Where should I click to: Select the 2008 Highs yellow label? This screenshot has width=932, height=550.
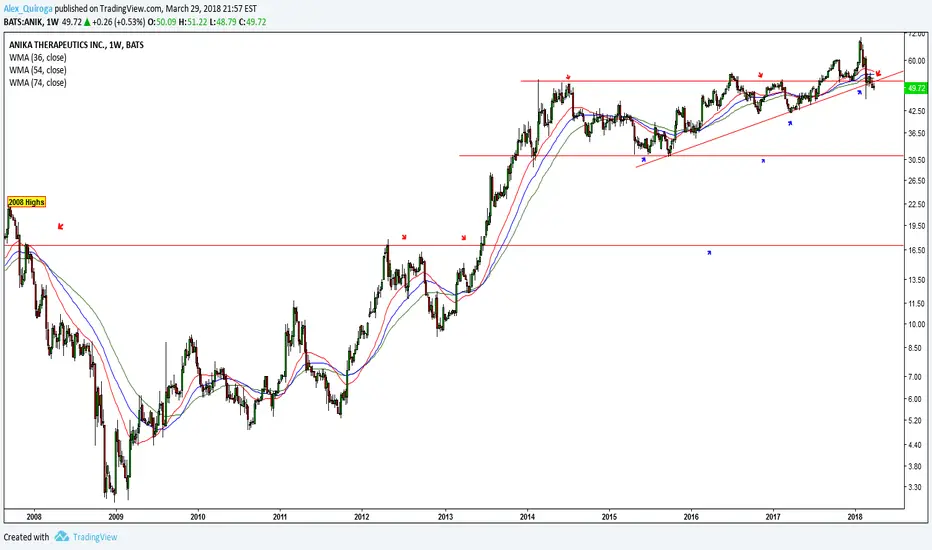(26, 202)
